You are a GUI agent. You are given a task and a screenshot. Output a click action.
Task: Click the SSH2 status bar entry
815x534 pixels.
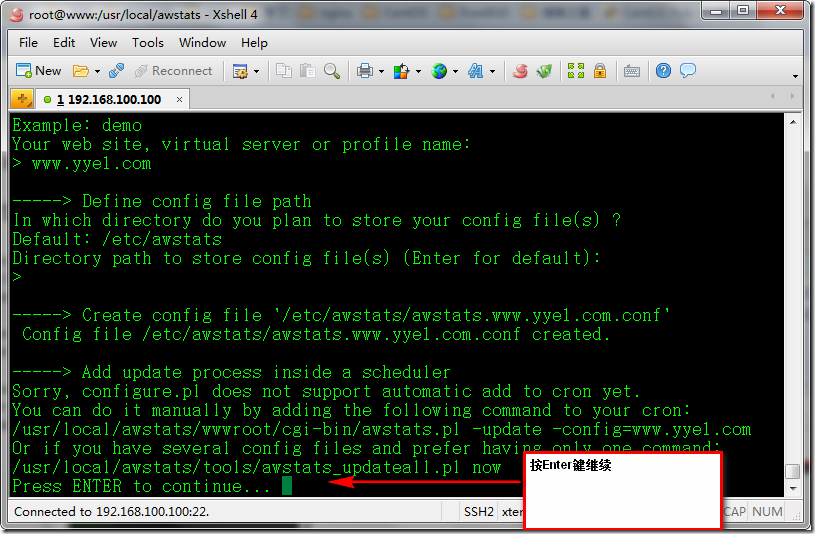[478, 512]
